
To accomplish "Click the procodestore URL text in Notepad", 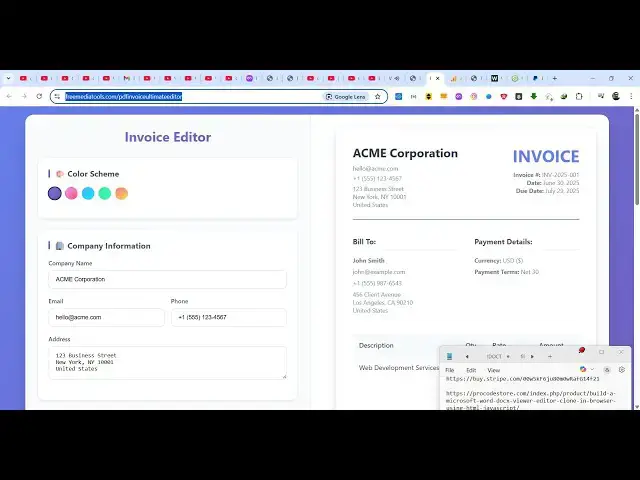I will click(x=530, y=400).
